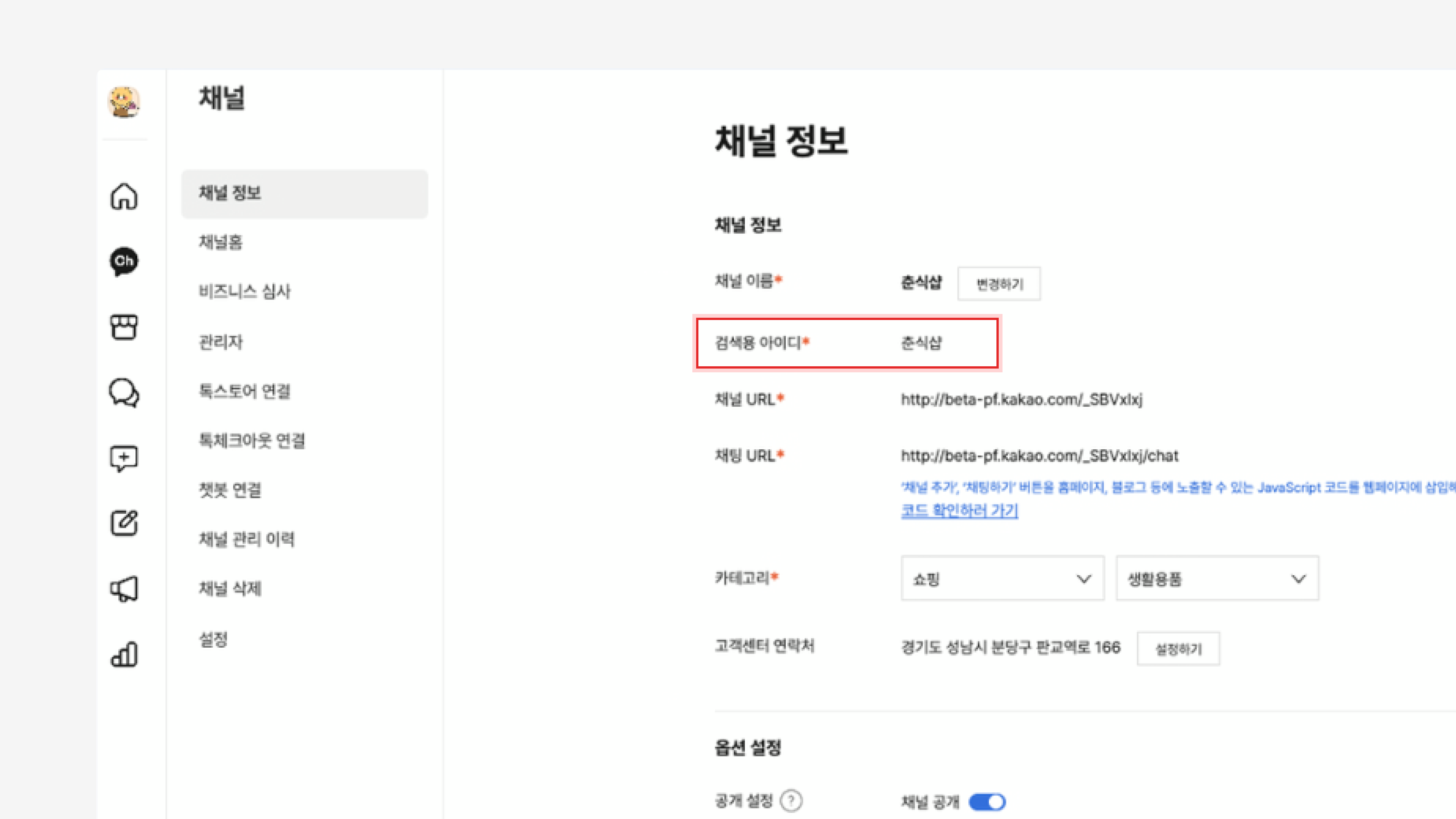Screen dimensions: 1456x819
Task: Expand the 쇼핑 category dropdown
Action: click(x=1002, y=578)
